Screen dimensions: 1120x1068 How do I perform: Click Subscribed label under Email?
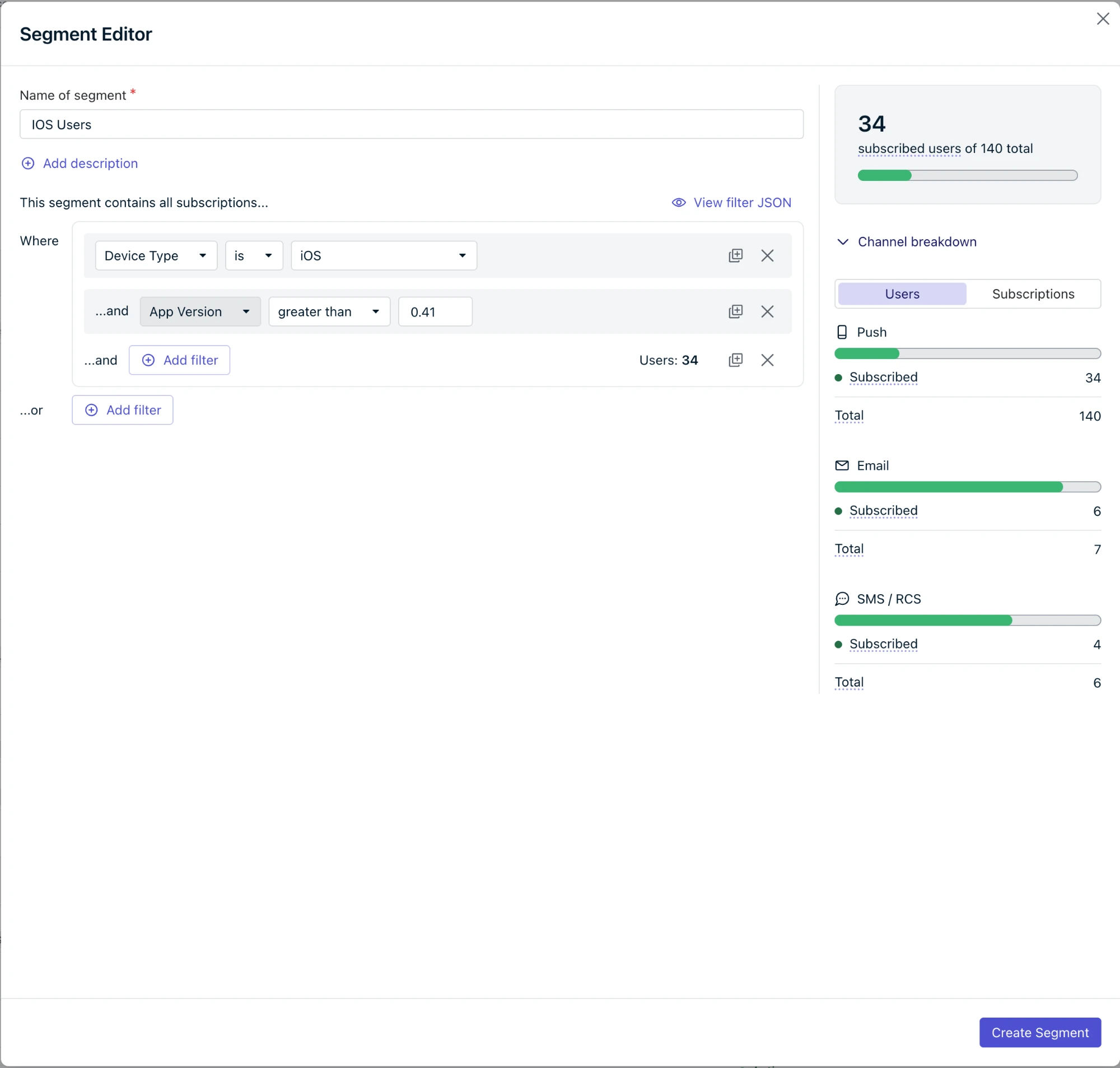click(883, 511)
